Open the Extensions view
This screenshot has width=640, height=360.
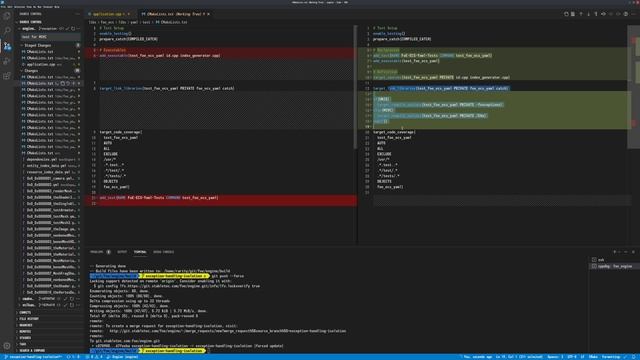tap(7, 76)
